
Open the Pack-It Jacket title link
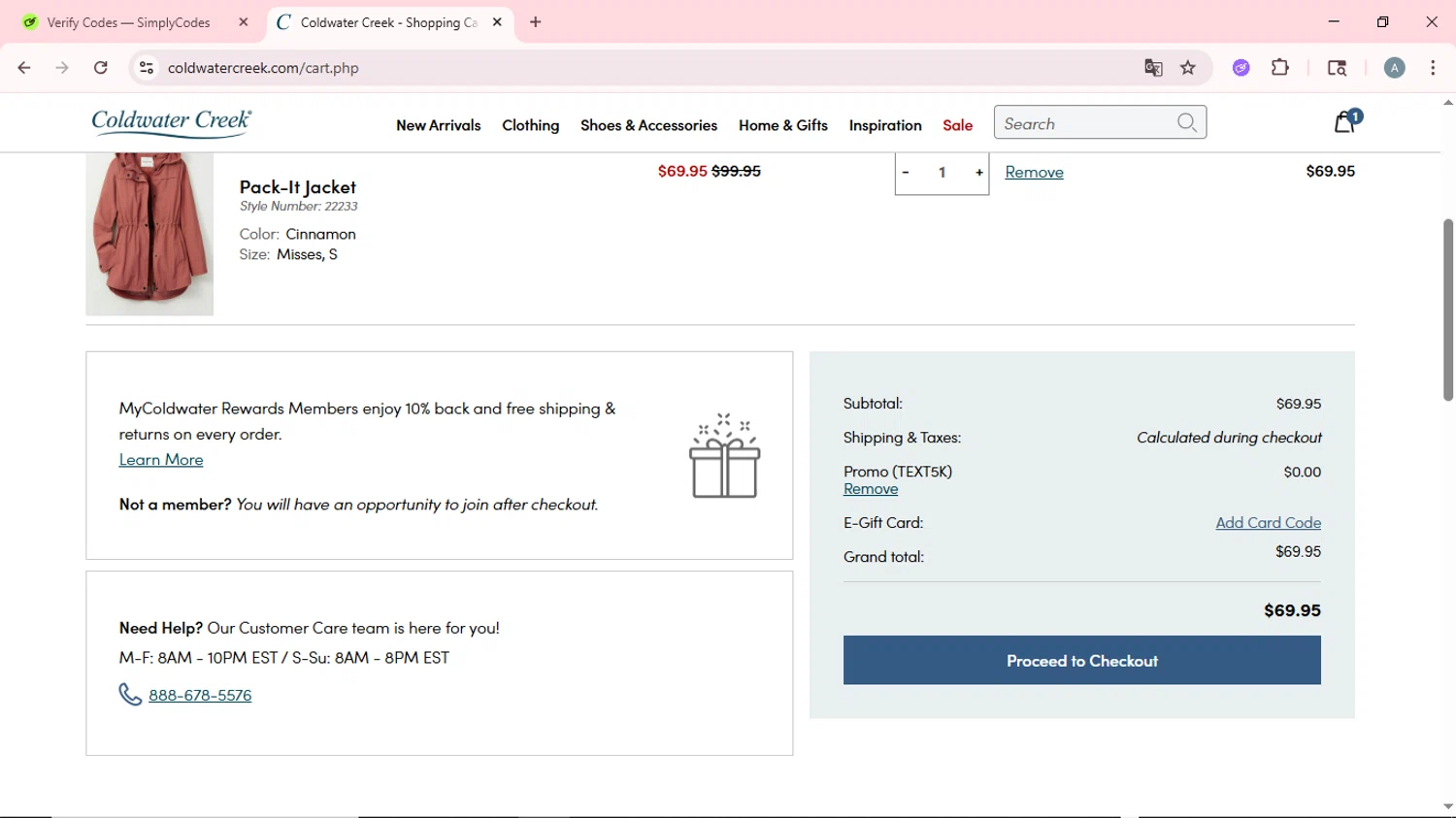(x=298, y=186)
